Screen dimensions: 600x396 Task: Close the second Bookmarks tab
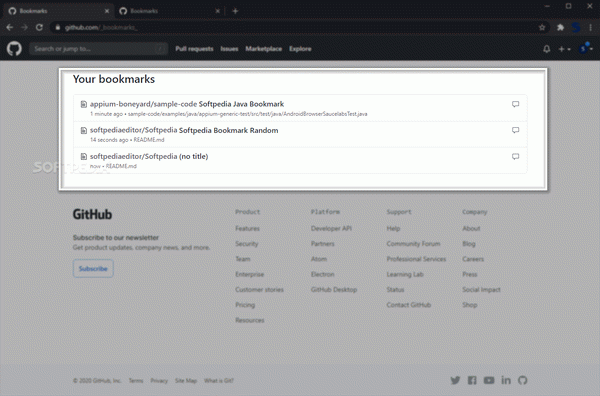coord(217,11)
